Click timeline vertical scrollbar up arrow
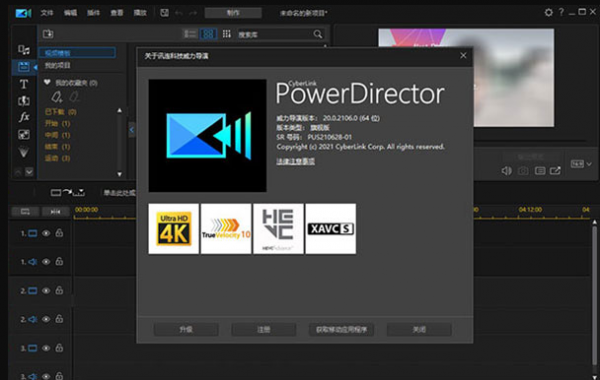Image resolution: width=600 pixels, height=380 pixels. [x=594, y=222]
